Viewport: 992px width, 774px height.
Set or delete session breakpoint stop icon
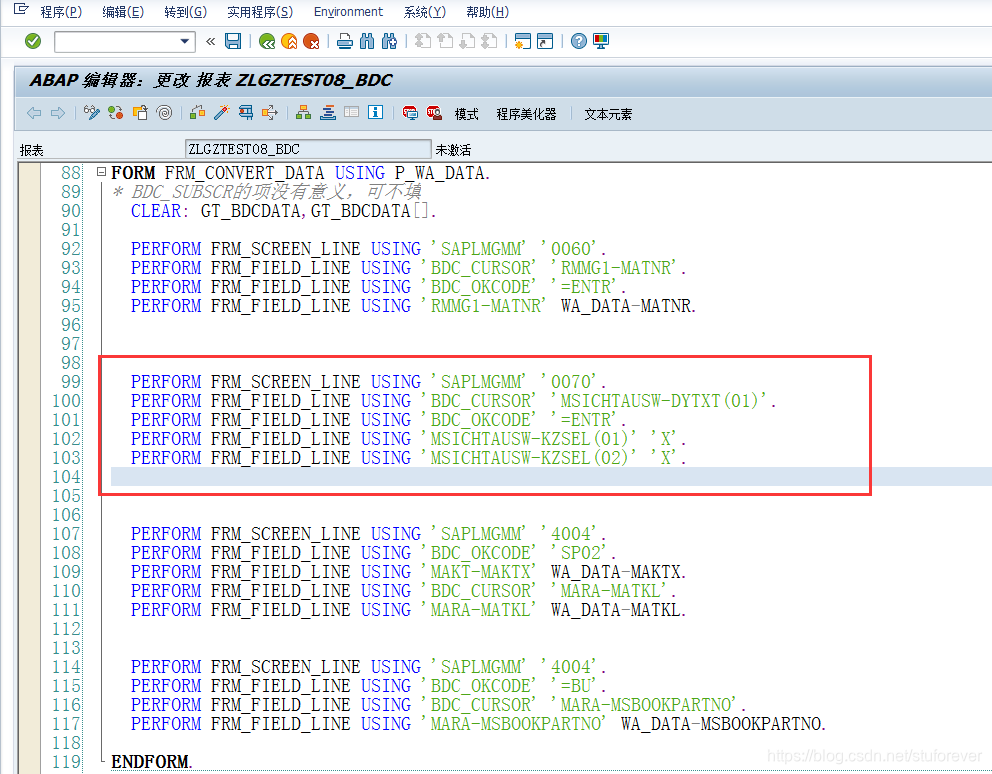pos(410,113)
